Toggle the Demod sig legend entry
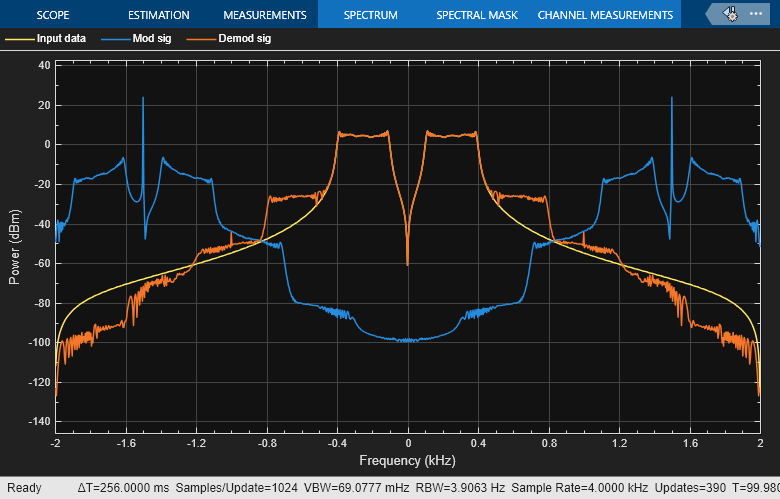780x499 pixels. [x=244, y=39]
